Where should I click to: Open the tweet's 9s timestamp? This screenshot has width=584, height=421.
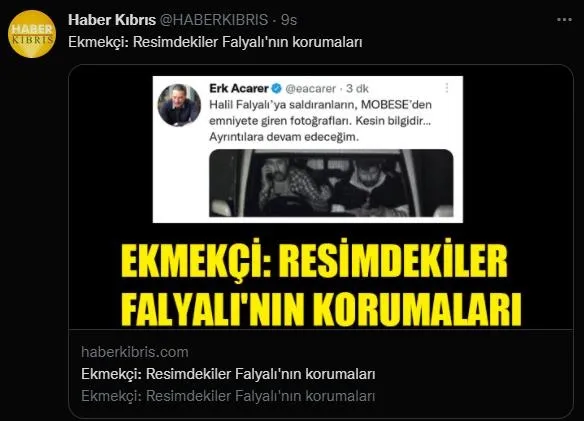(x=289, y=20)
